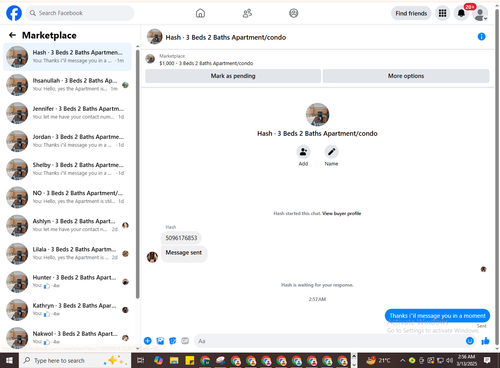This screenshot has height=368, width=500.
Task: Click the weather 21°C widget
Action: (x=378, y=360)
